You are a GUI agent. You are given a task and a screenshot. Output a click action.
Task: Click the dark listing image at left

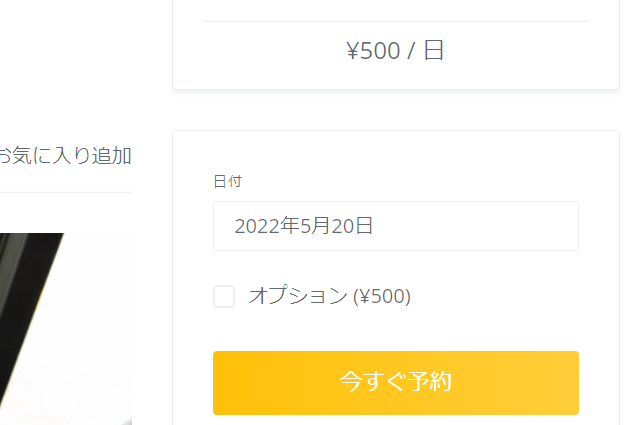[x=66, y=329]
